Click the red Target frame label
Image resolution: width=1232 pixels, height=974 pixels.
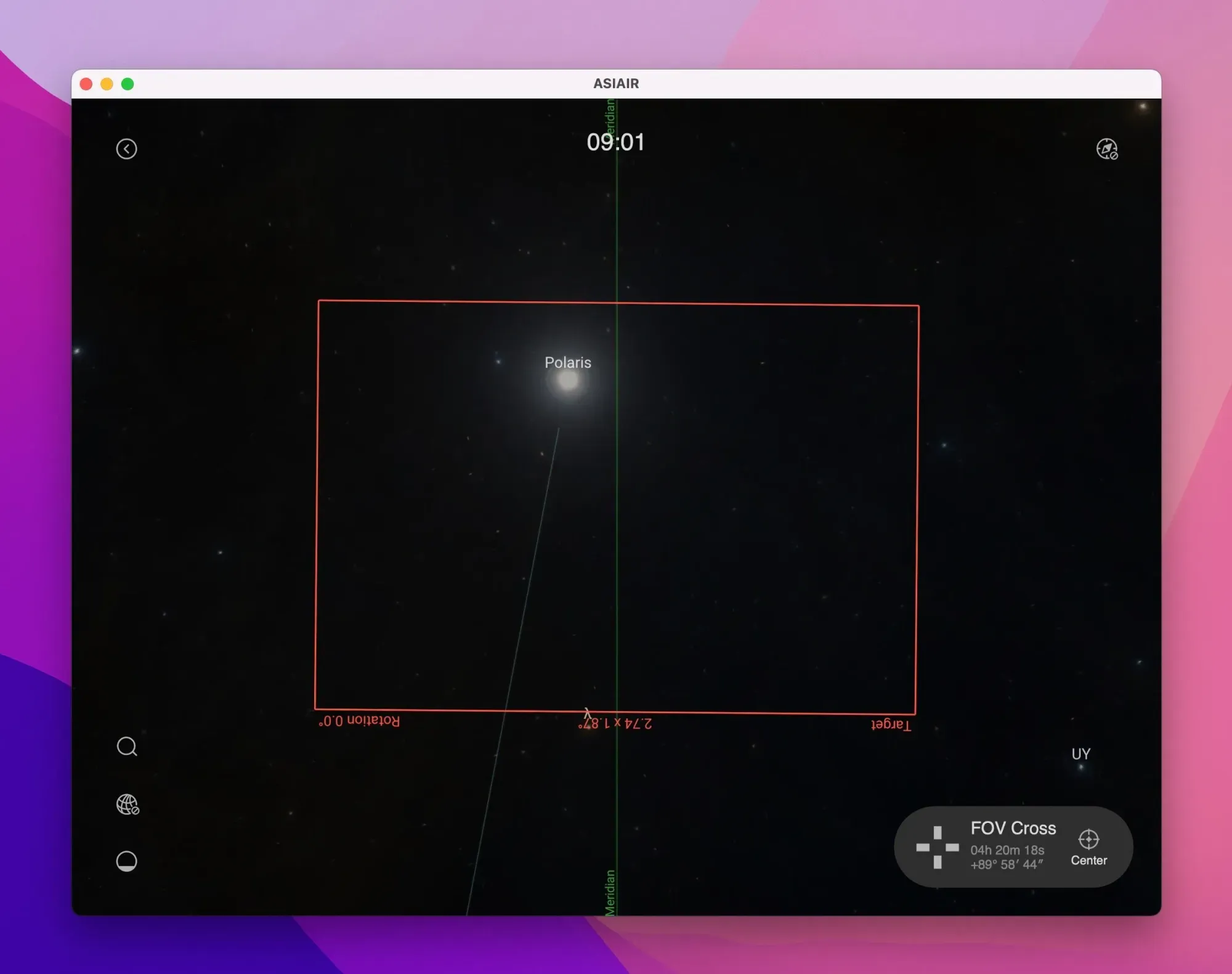pos(890,724)
